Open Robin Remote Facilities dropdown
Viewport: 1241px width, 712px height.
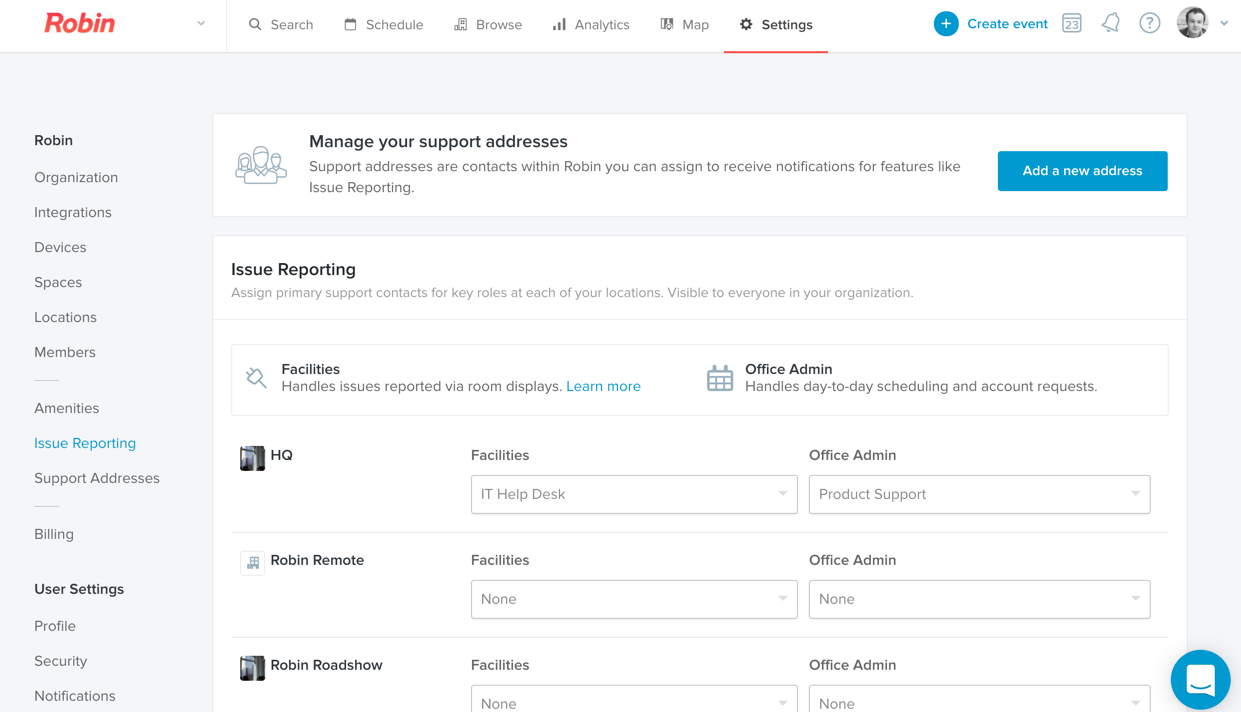pos(634,599)
